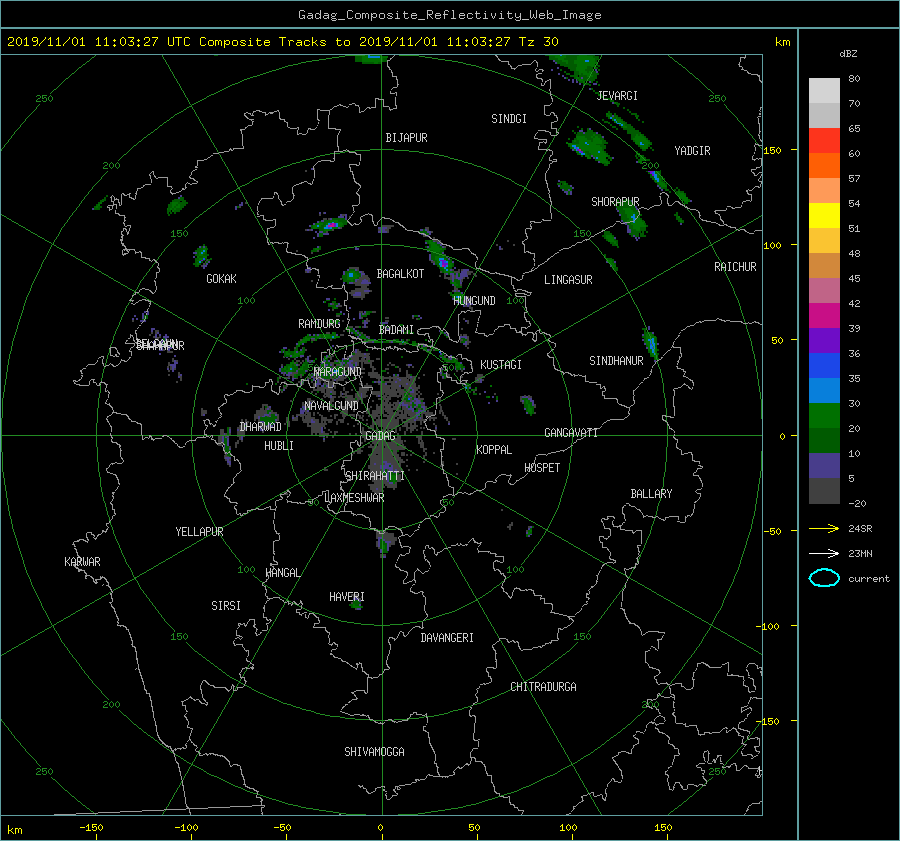Click the HOSPET city label
Image resolution: width=900 pixels, height=841 pixels.
(542, 468)
